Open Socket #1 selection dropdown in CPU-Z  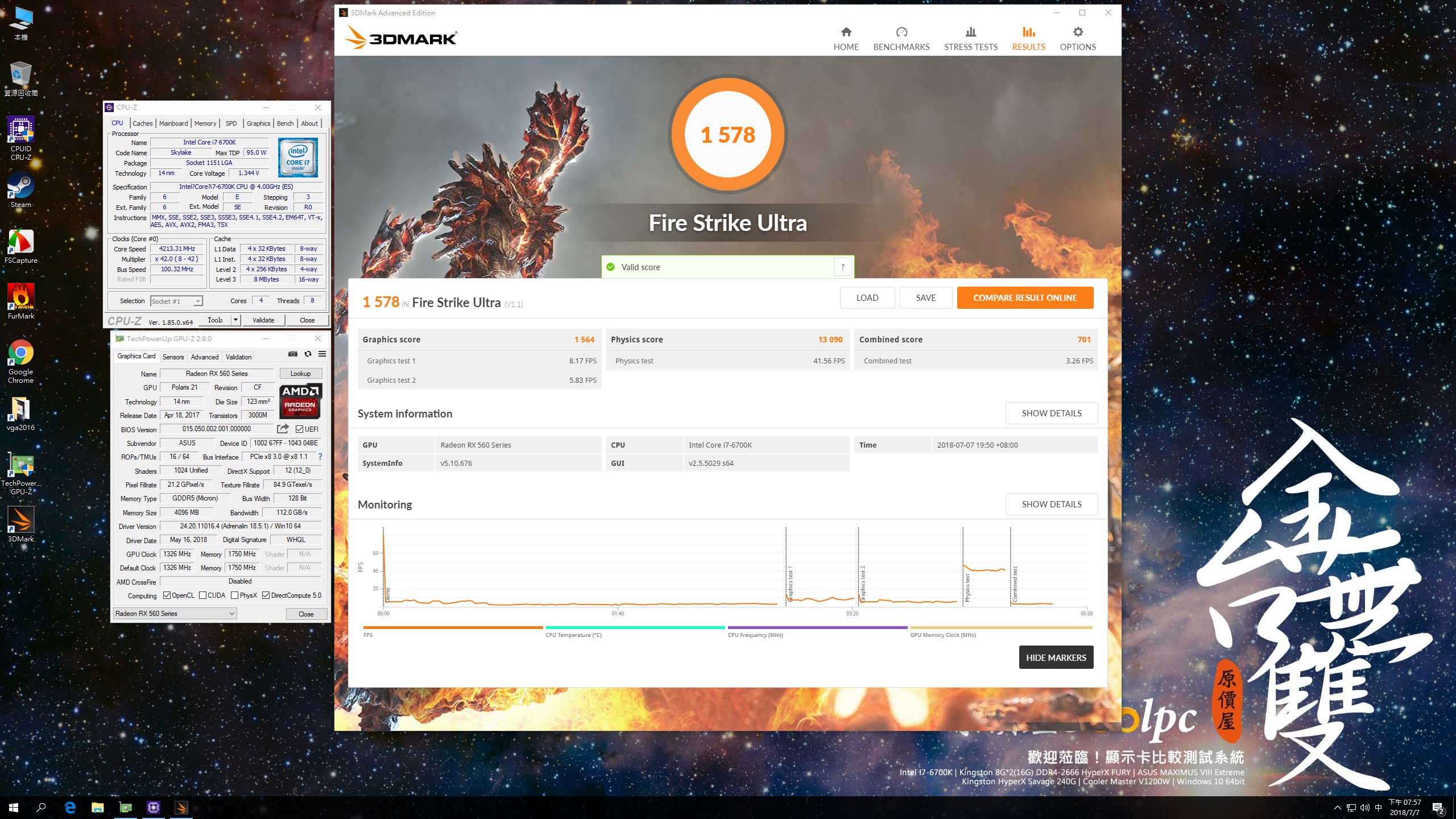click(176, 301)
